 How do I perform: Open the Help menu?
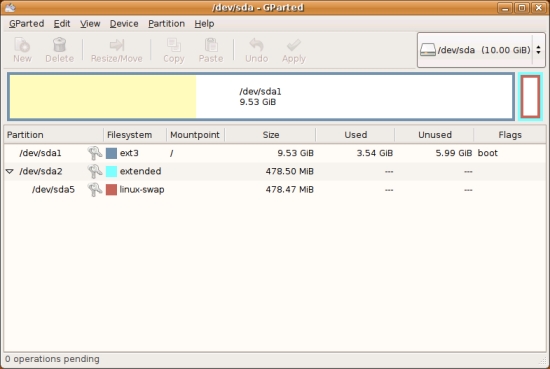pos(204,24)
